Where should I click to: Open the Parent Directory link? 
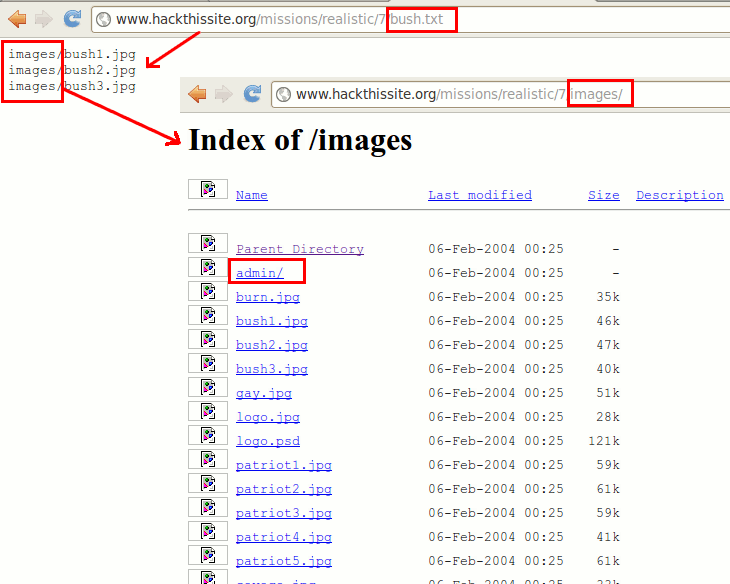pyautogui.click(x=299, y=249)
